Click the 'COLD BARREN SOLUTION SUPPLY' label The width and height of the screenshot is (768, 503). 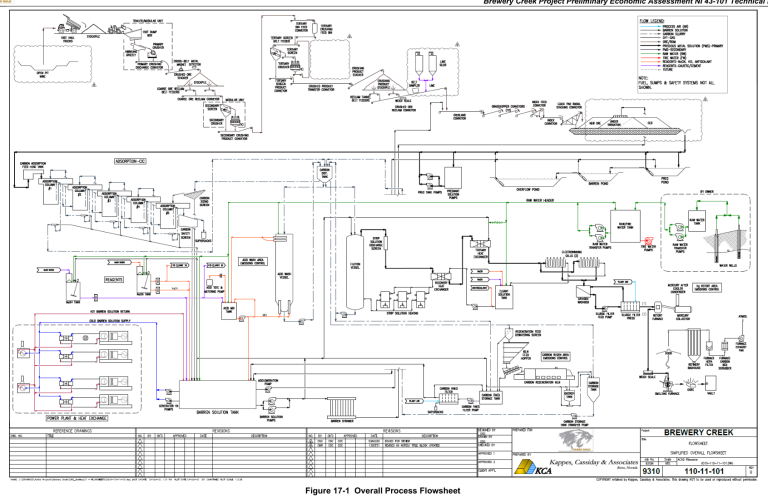(110, 321)
